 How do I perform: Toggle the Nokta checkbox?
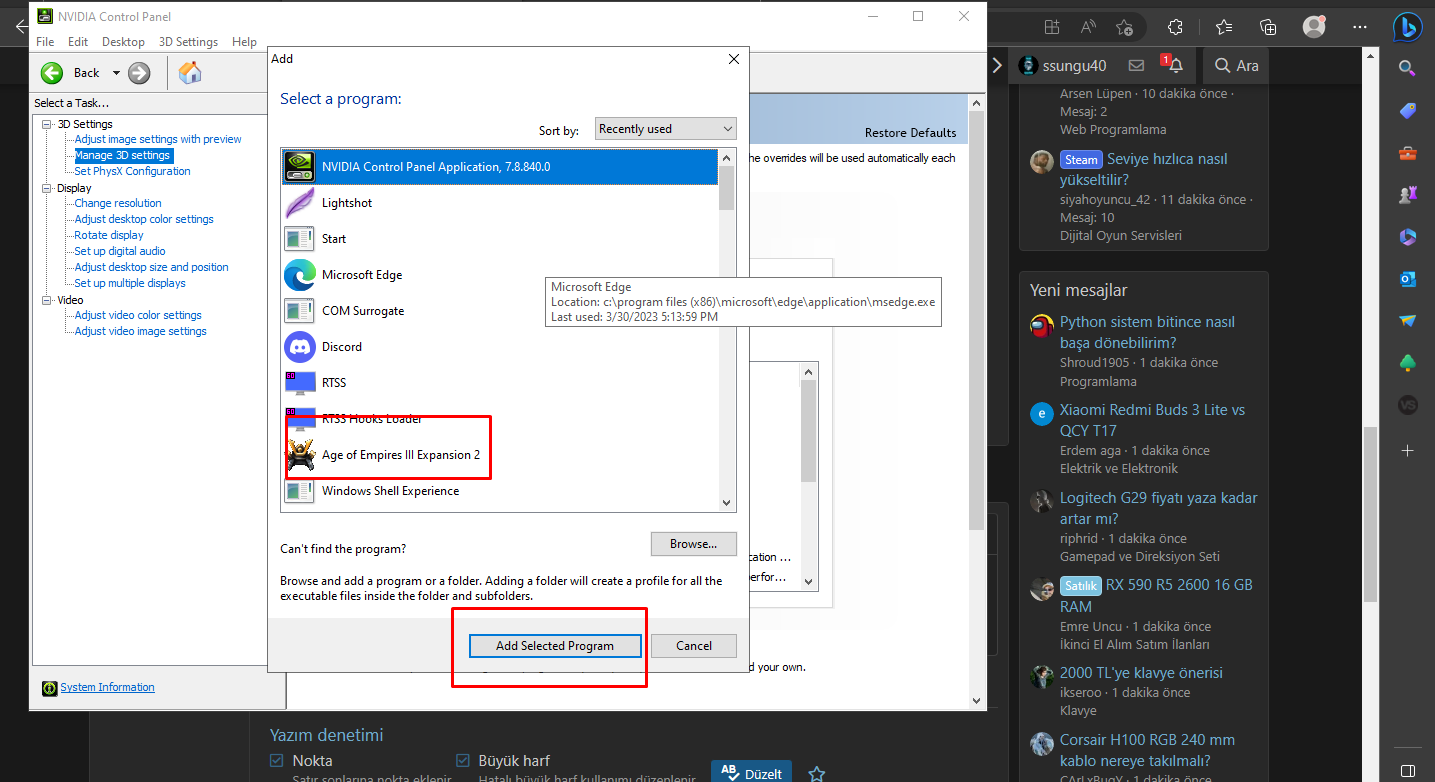[277, 761]
